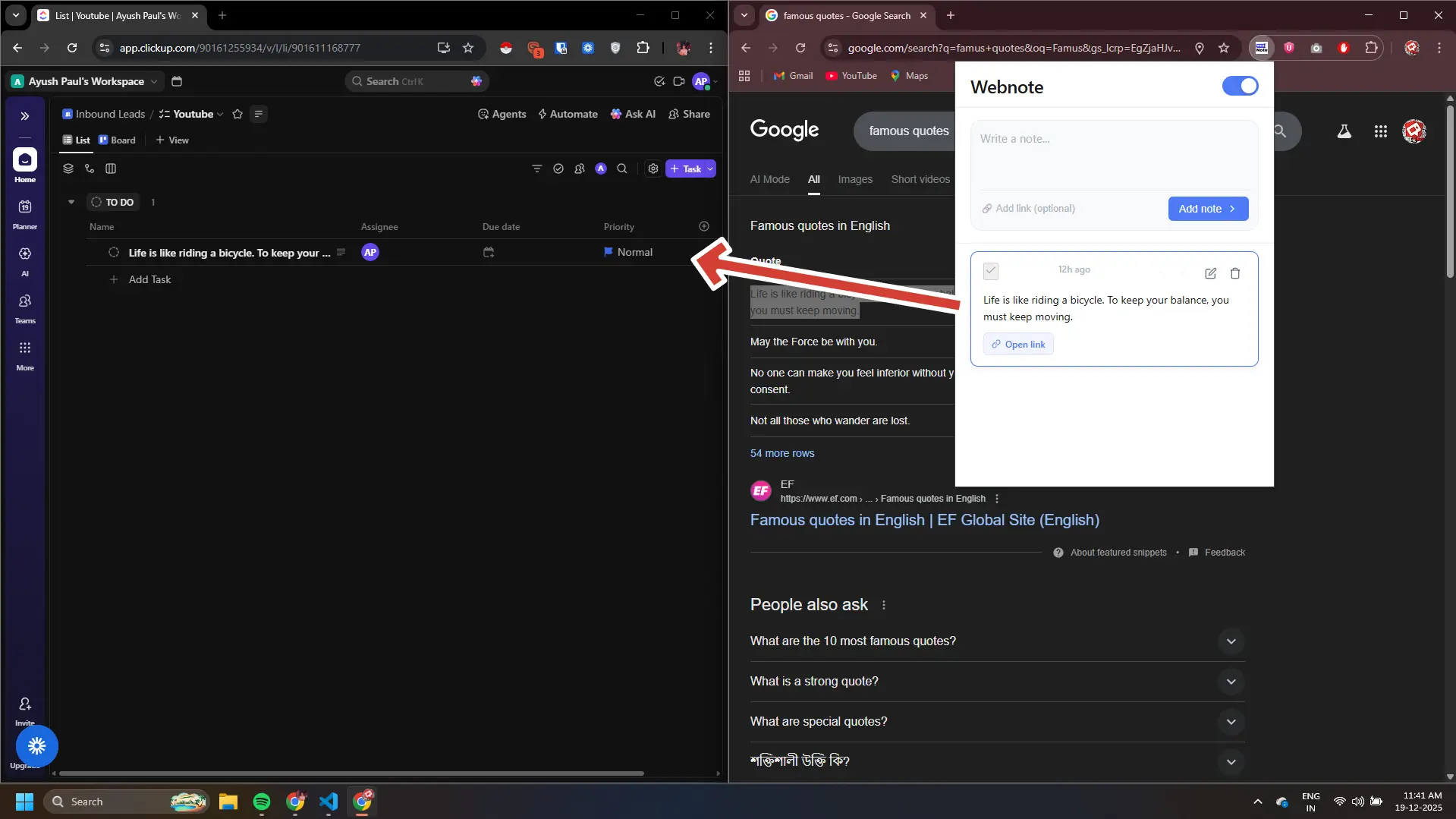Open the view settings gear in ClickUp toolbar
This screenshot has width=1456, height=819.
[653, 169]
